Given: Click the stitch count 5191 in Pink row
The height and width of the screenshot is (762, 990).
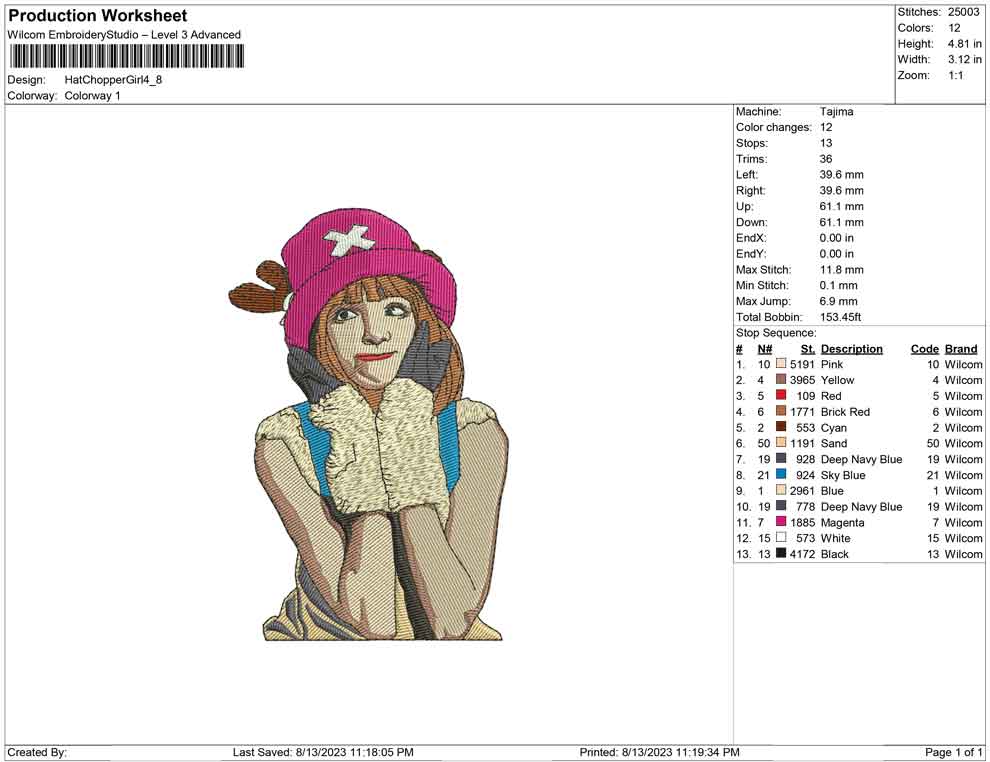Looking at the screenshot, I should [x=802, y=364].
